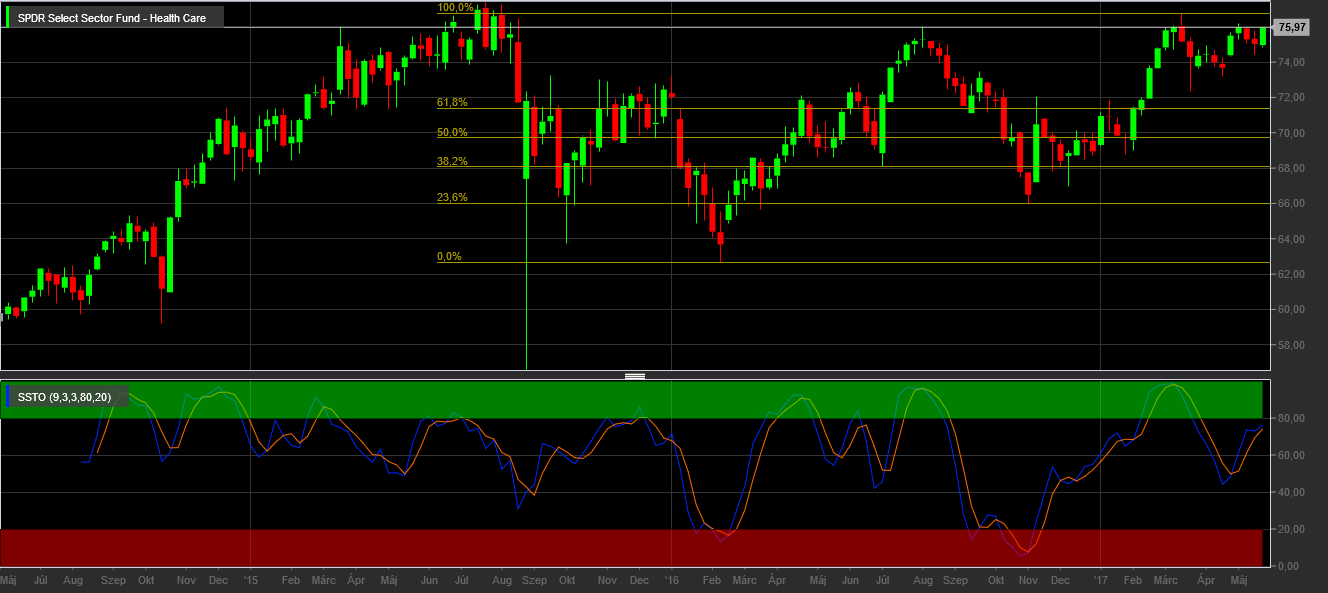Viewport: 1328px width, 593px height.
Task: Select the 0,0% Fibonacci level label
Action: point(449,257)
